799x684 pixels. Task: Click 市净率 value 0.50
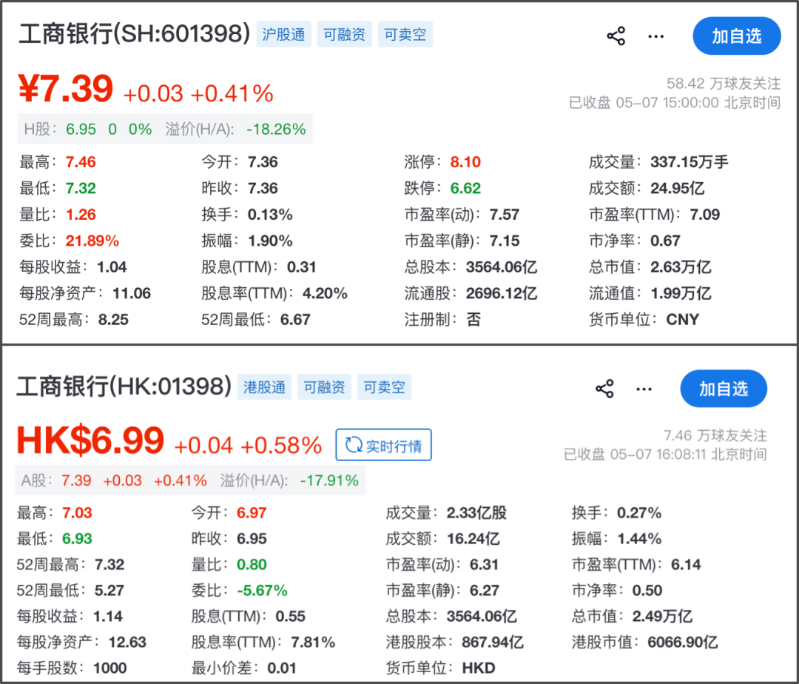647,591
